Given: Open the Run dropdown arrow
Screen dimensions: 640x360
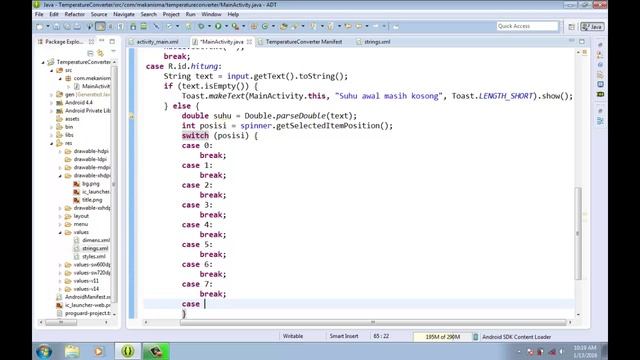Looking at the screenshot, I should click(226, 27).
